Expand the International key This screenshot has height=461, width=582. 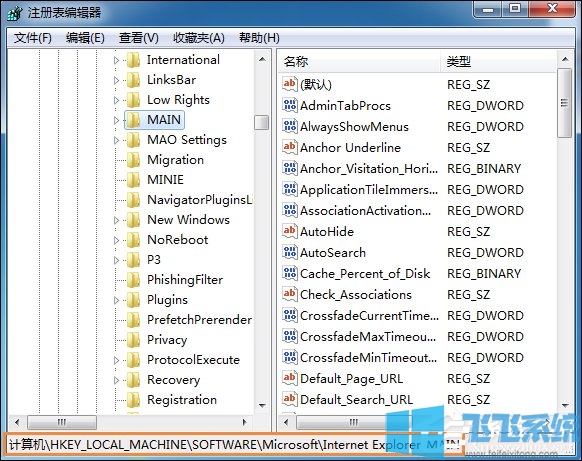point(116,60)
